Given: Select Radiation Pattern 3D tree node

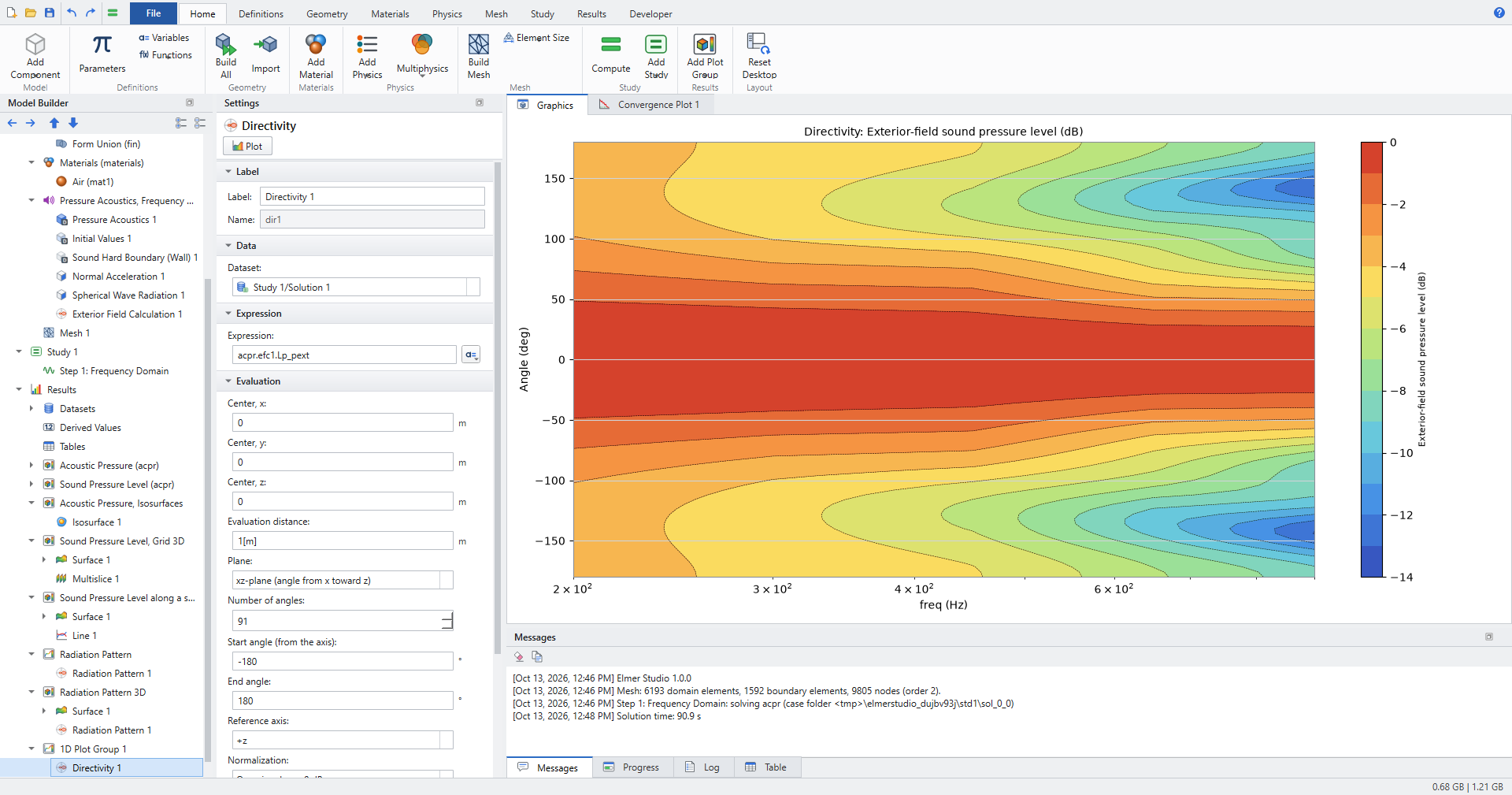Looking at the screenshot, I should (x=102, y=693).
